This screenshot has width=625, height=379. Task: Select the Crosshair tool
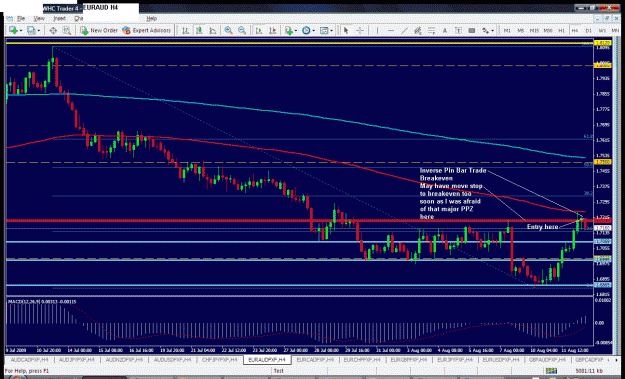click(x=360, y=30)
